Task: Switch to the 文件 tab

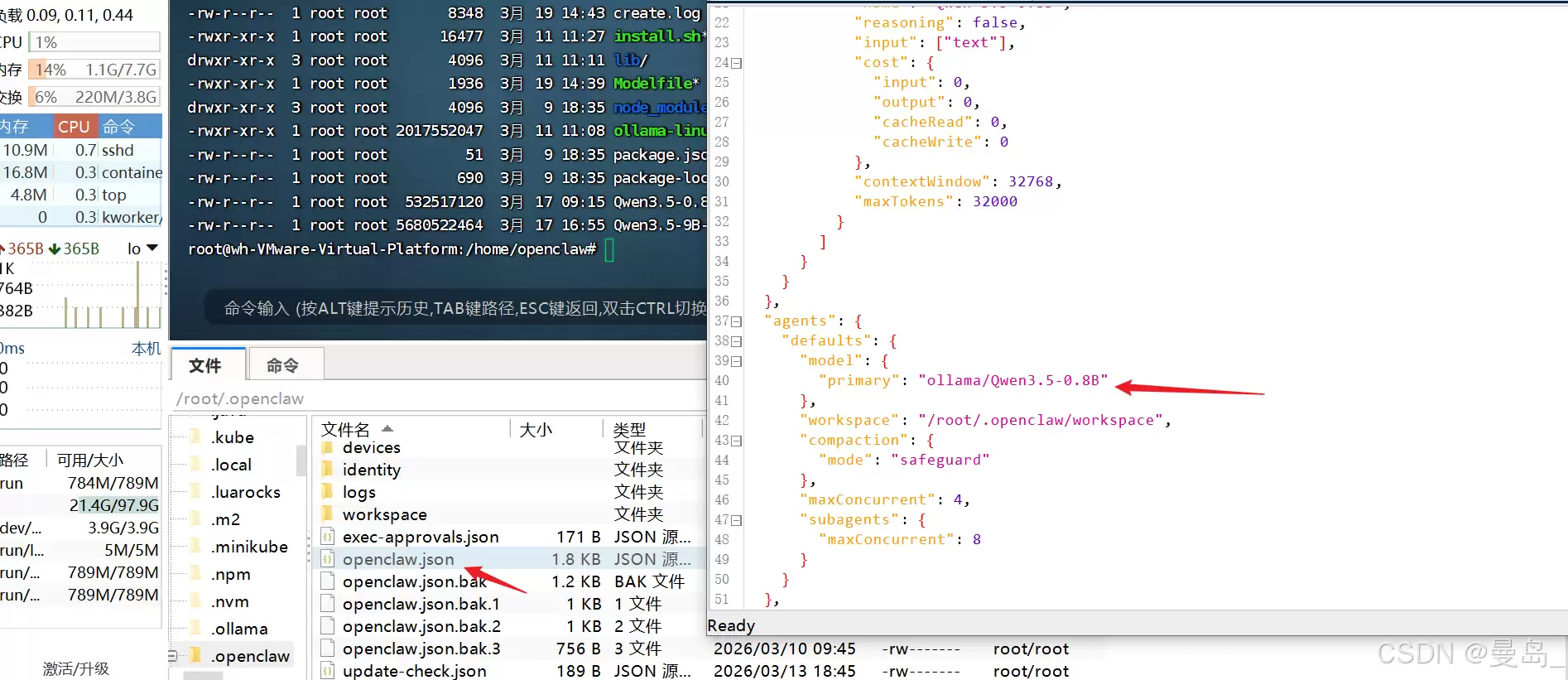Action: point(205,365)
